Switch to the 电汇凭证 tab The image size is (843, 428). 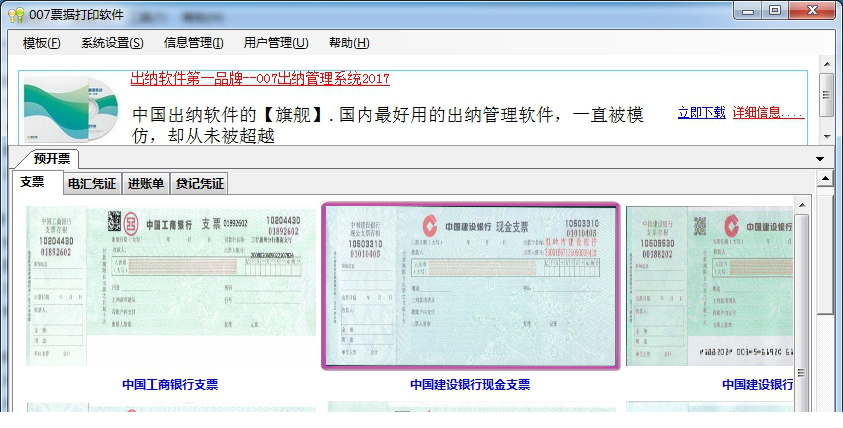(92, 184)
